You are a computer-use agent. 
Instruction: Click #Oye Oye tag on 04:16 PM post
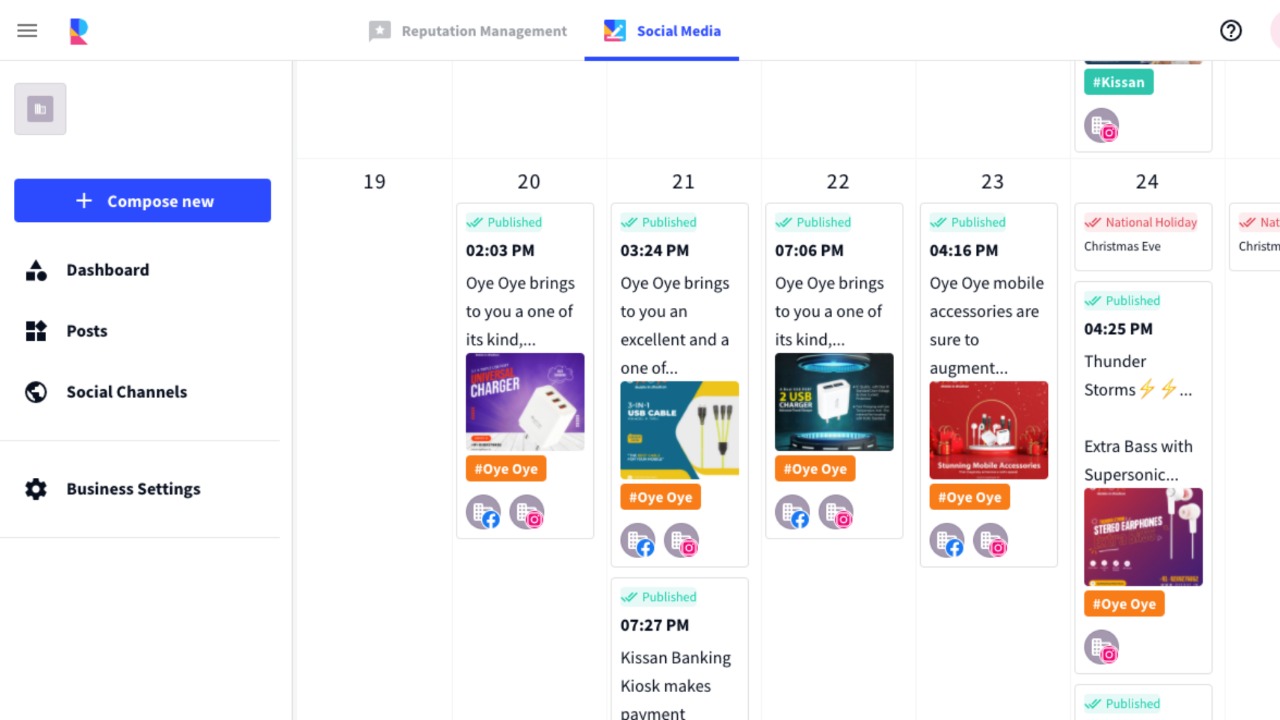coord(970,497)
